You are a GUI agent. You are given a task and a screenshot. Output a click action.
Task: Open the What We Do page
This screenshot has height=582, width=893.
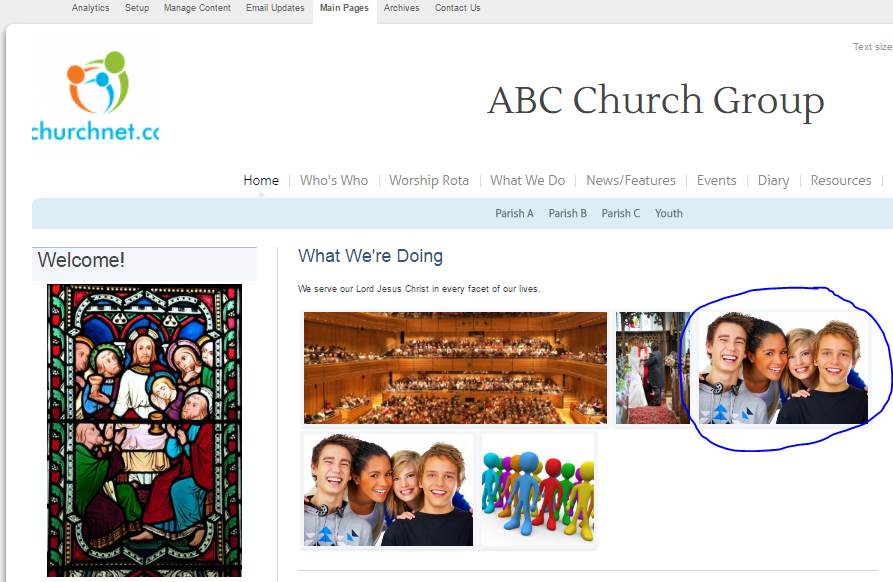(x=528, y=180)
